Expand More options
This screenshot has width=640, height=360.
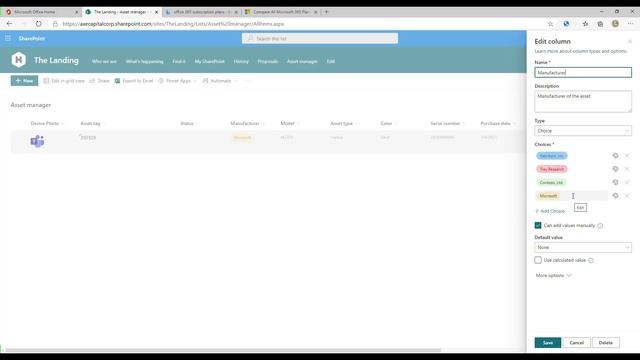pyautogui.click(x=553, y=276)
